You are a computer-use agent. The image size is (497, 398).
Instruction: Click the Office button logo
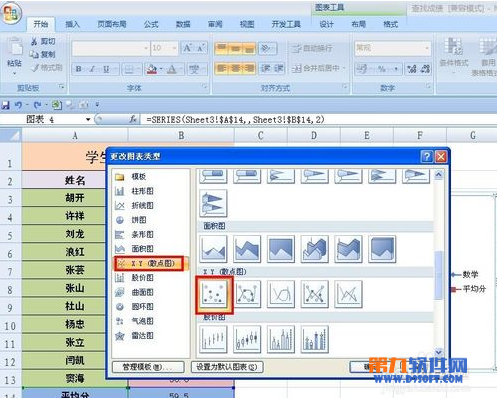coord(11,13)
